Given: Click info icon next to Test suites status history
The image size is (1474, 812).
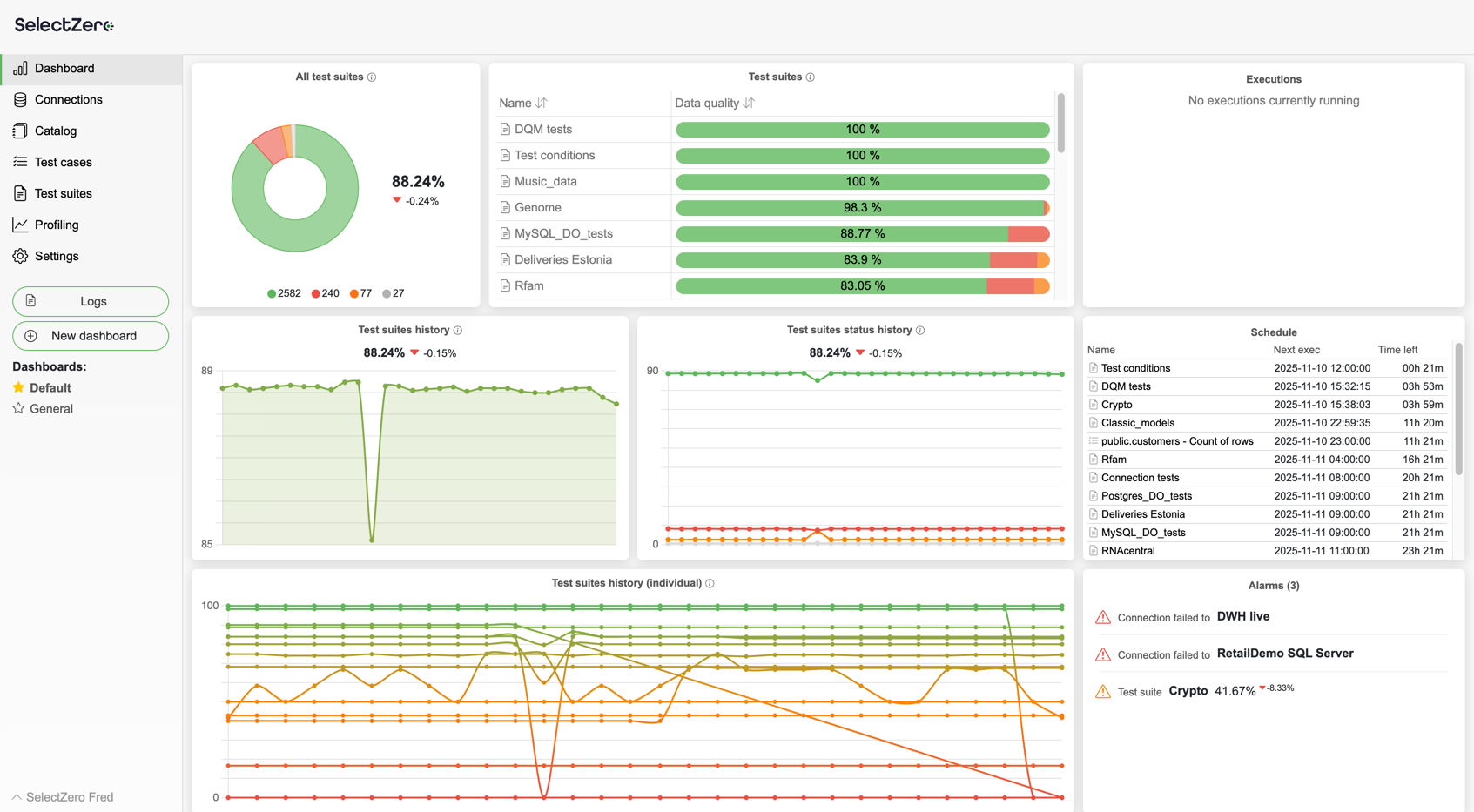Looking at the screenshot, I should 920,331.
